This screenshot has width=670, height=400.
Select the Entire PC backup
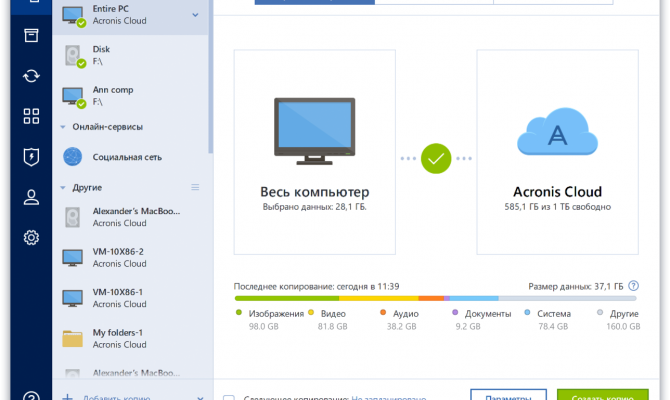(130, 15)
